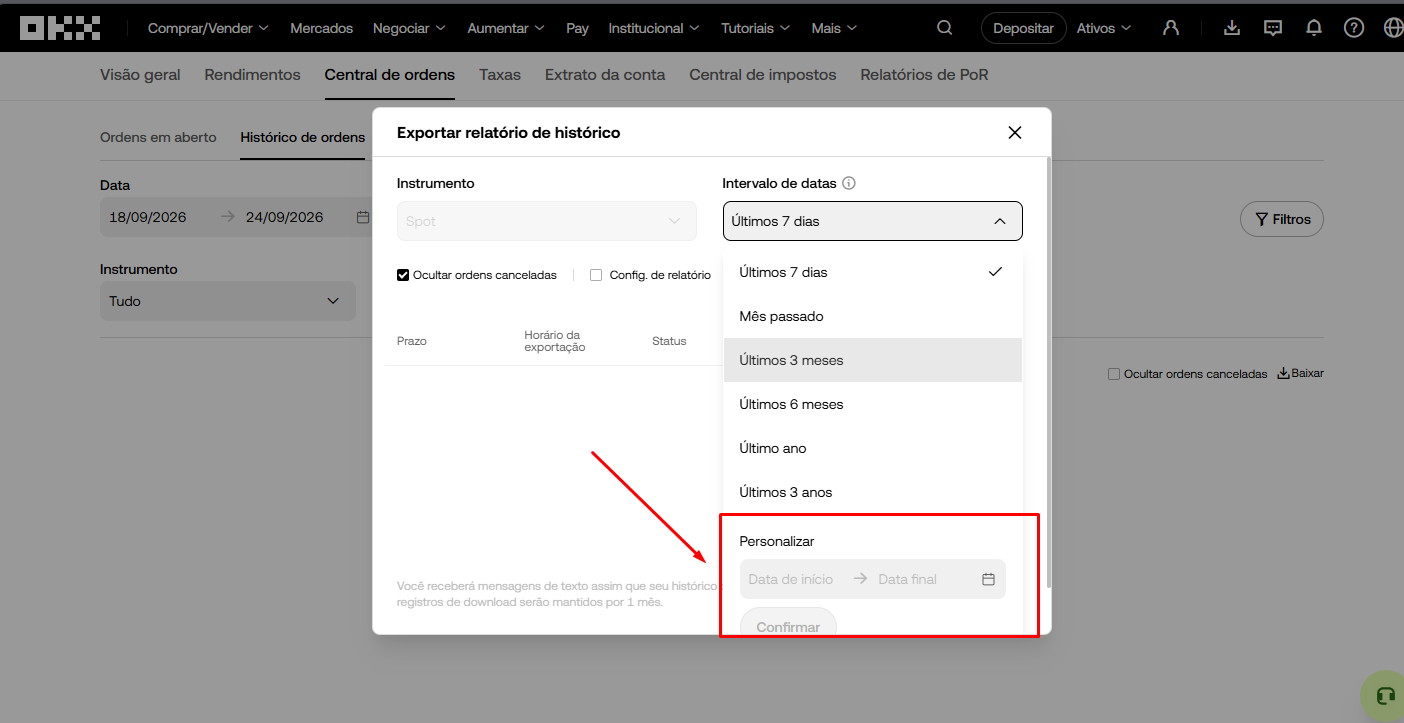Click the Baixar download link
This screenshot has height=723, width=1404.
click(1301, 373)
